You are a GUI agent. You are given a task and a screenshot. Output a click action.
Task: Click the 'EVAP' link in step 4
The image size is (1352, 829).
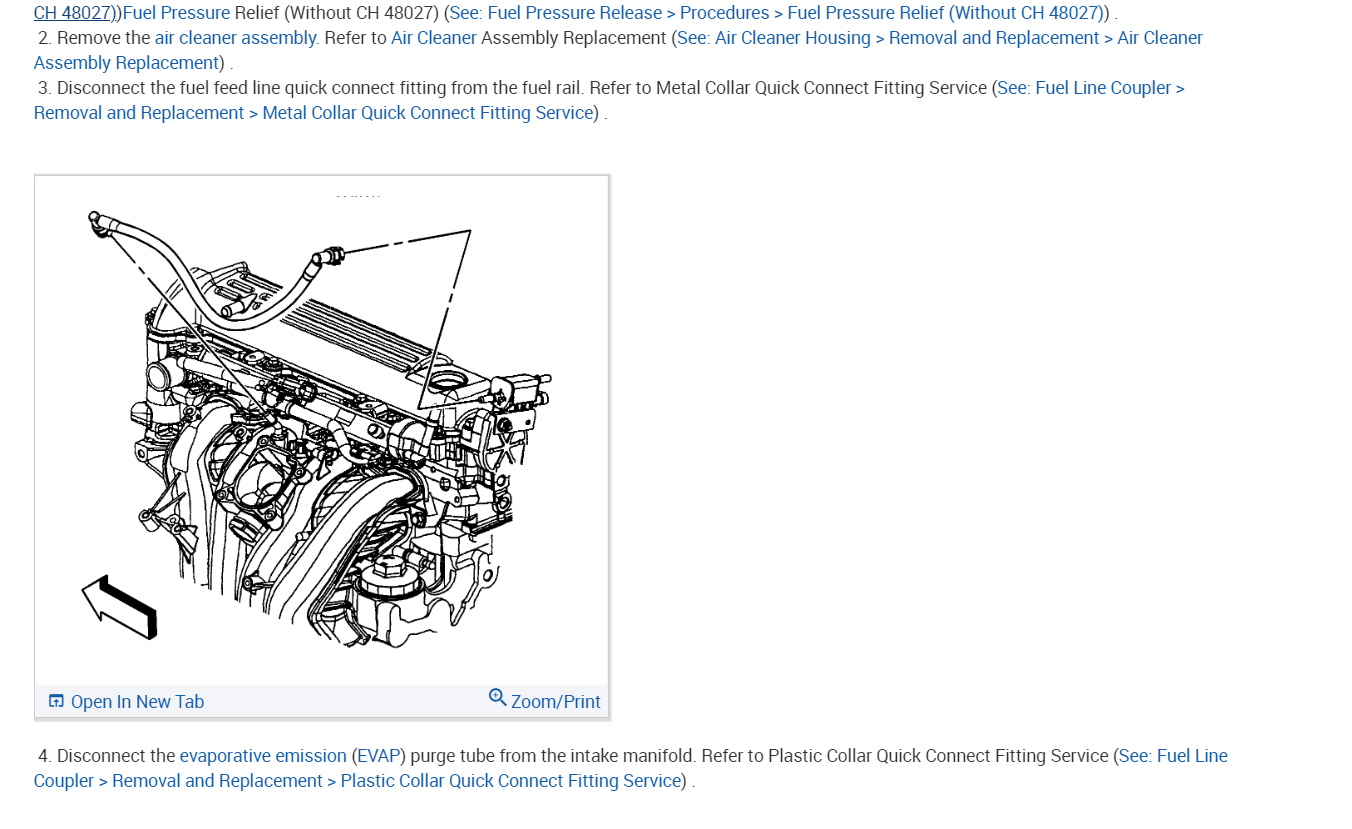(379, 756)
